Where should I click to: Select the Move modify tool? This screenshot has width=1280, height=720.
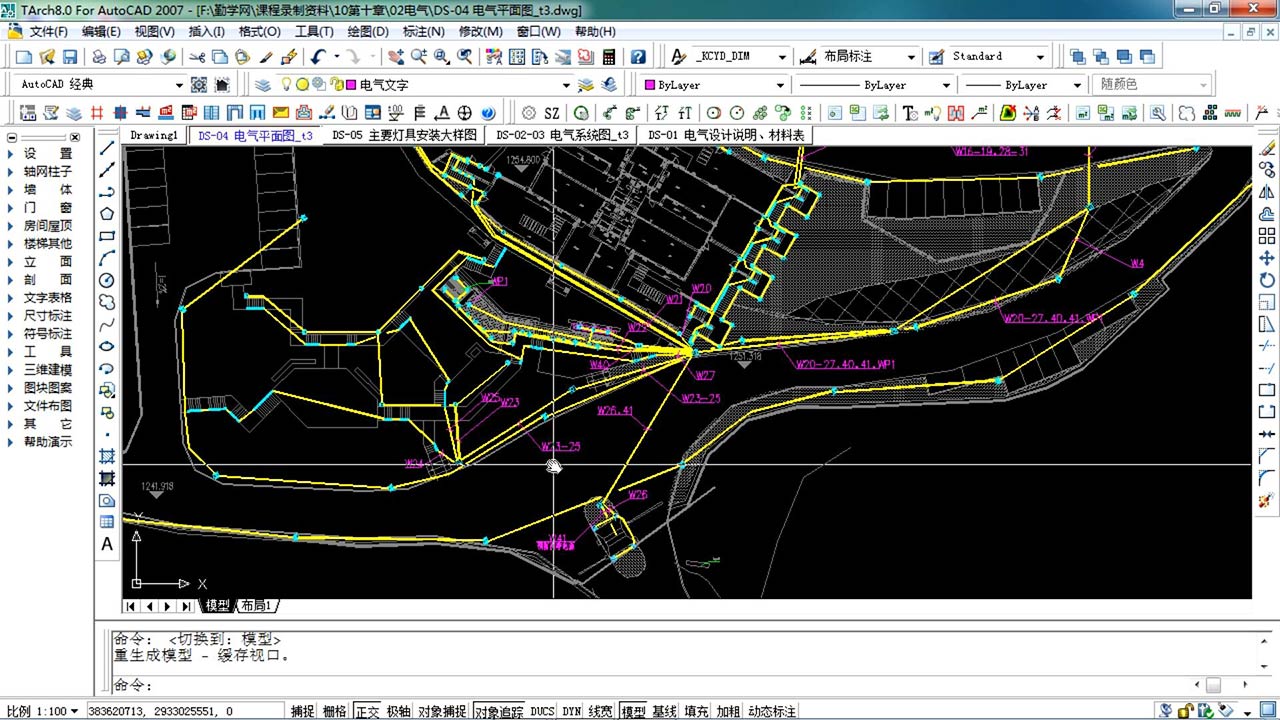pos(1267,258)
